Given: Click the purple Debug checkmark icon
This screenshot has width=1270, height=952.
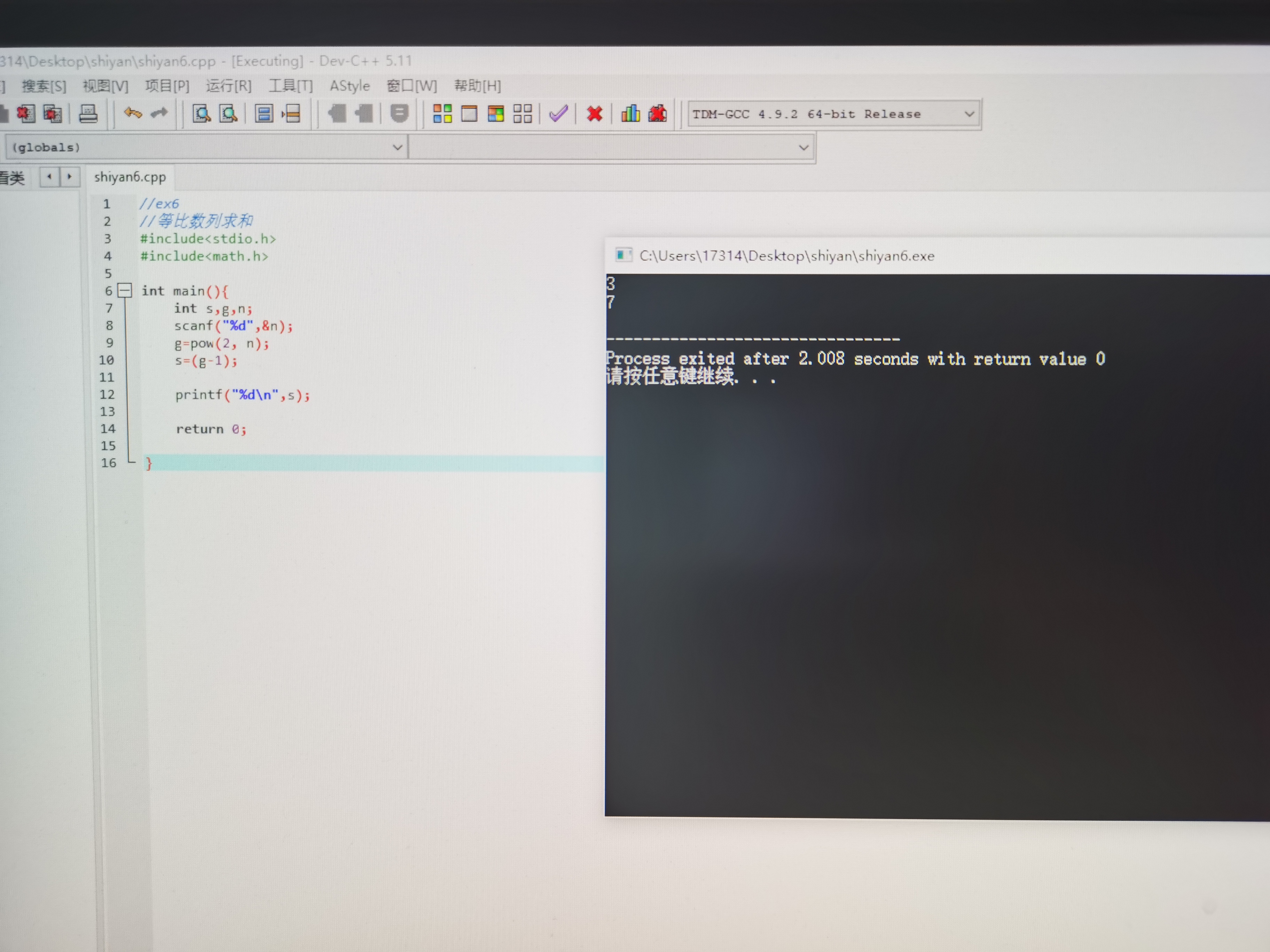Looking at the screenshot, I should [558, 114].
